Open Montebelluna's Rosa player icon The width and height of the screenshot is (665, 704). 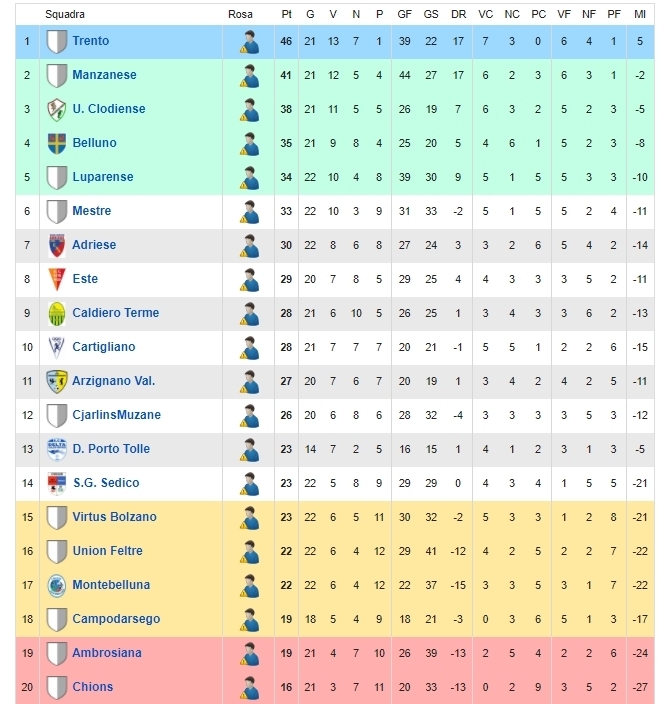pos(249,586)
